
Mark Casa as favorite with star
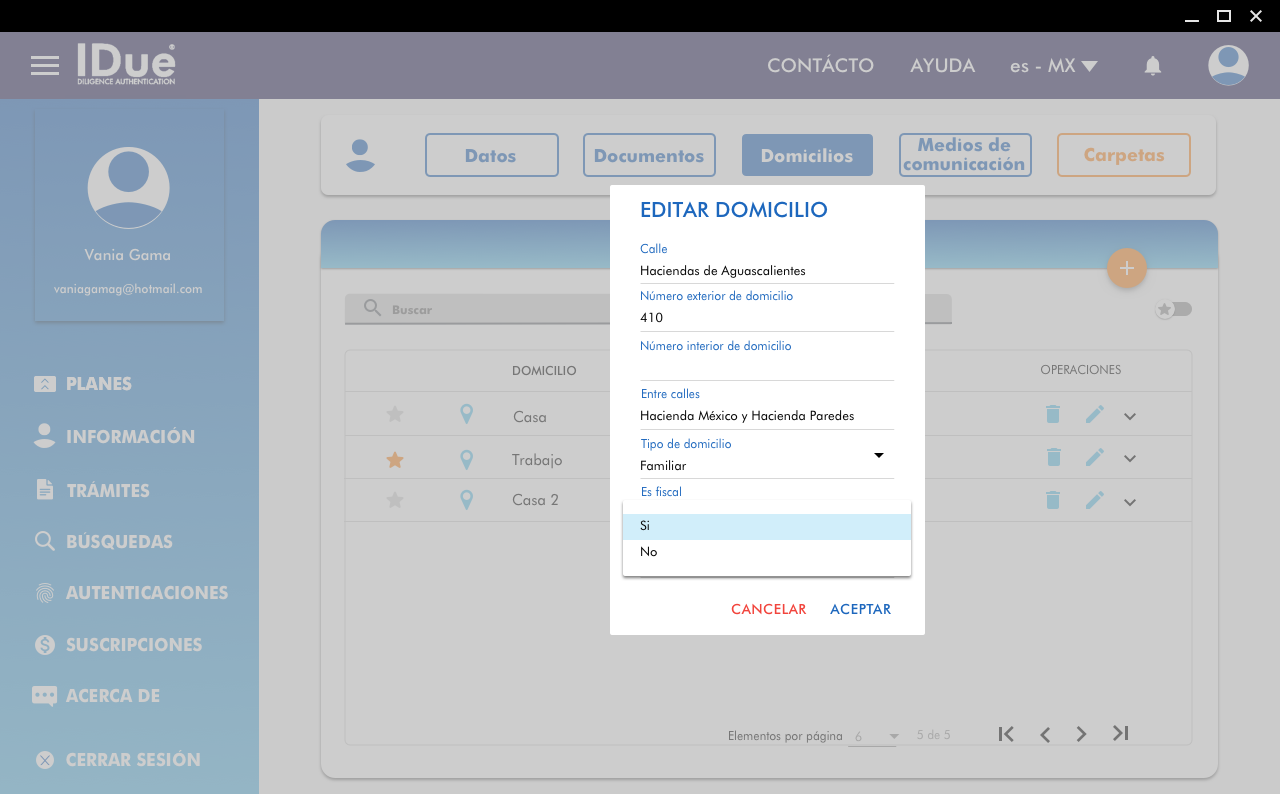[395, 415]
